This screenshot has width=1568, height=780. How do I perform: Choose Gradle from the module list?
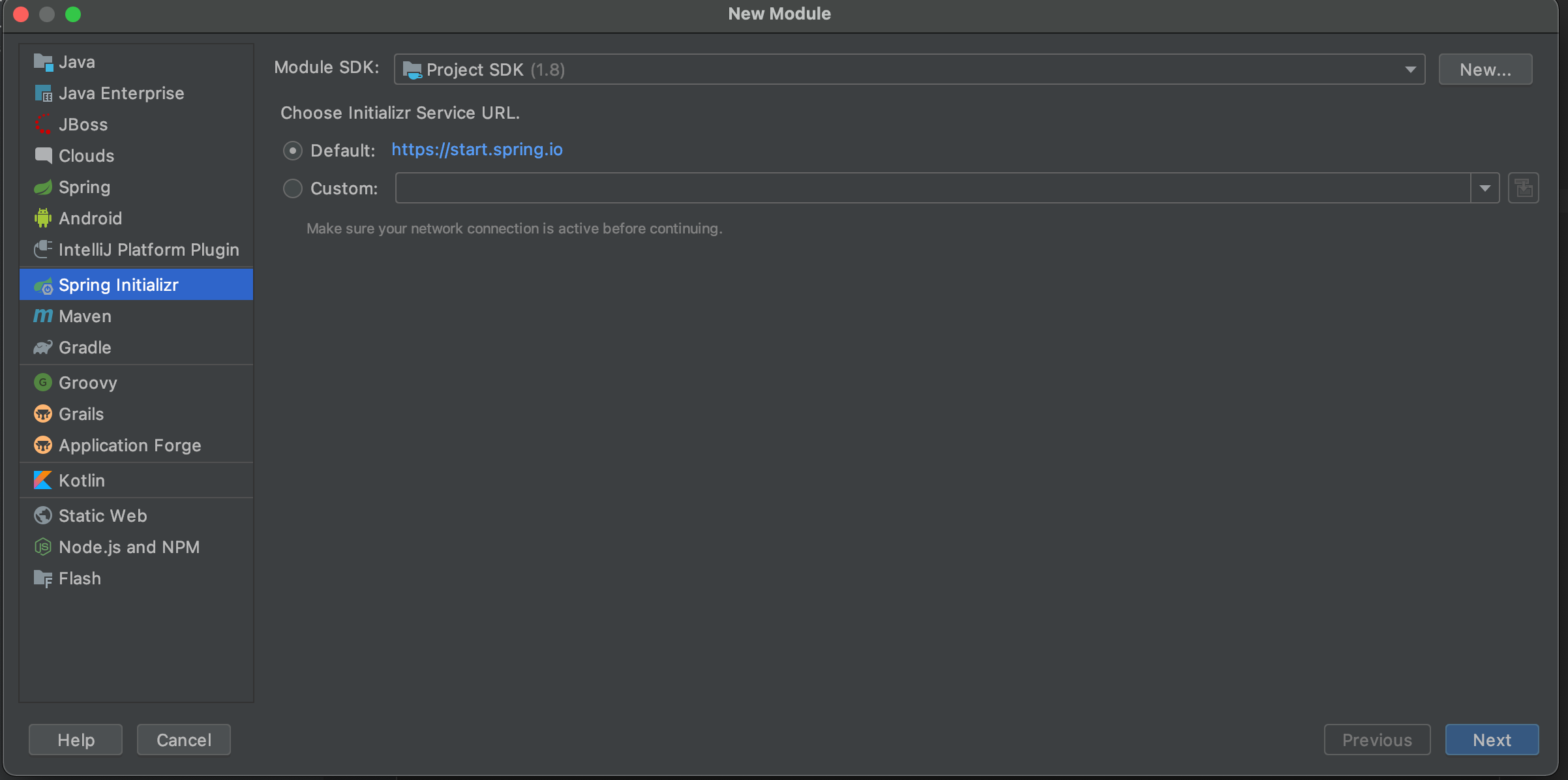(x=136, y=348)
